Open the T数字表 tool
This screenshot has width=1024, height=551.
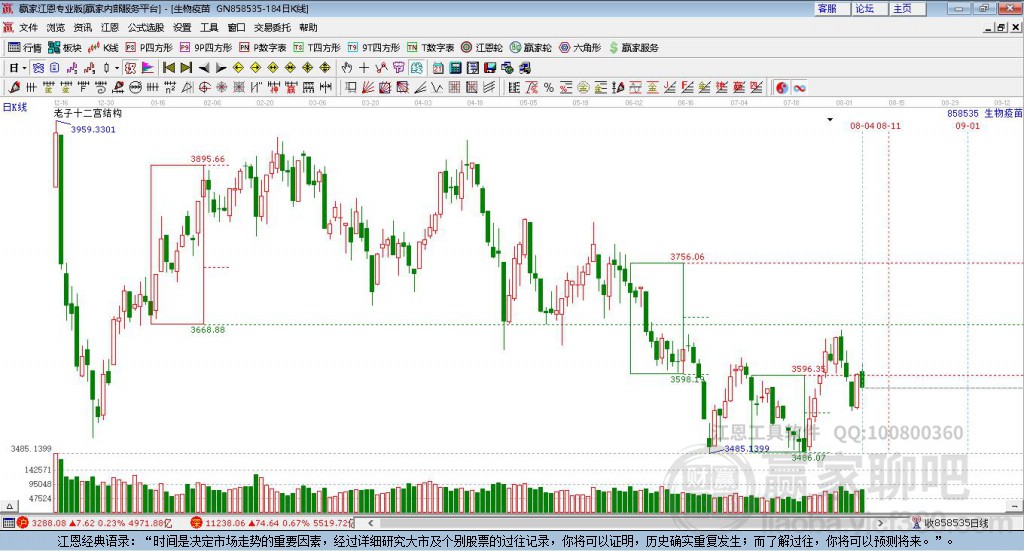click(430, 48)
